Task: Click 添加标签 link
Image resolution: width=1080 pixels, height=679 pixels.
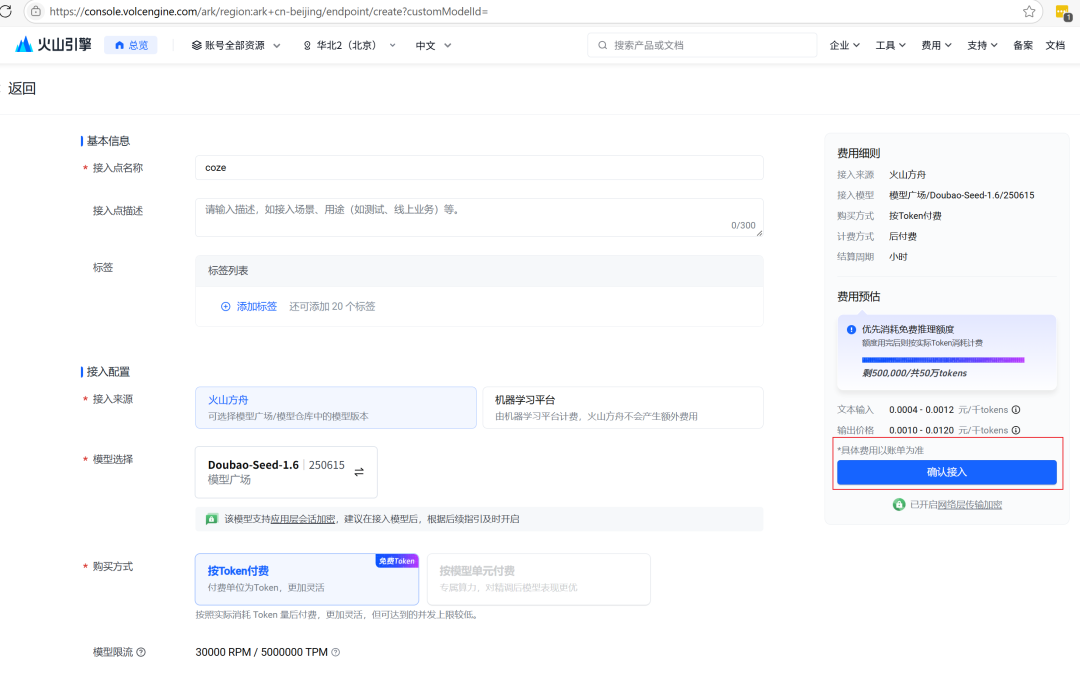Action: (256, 306)
